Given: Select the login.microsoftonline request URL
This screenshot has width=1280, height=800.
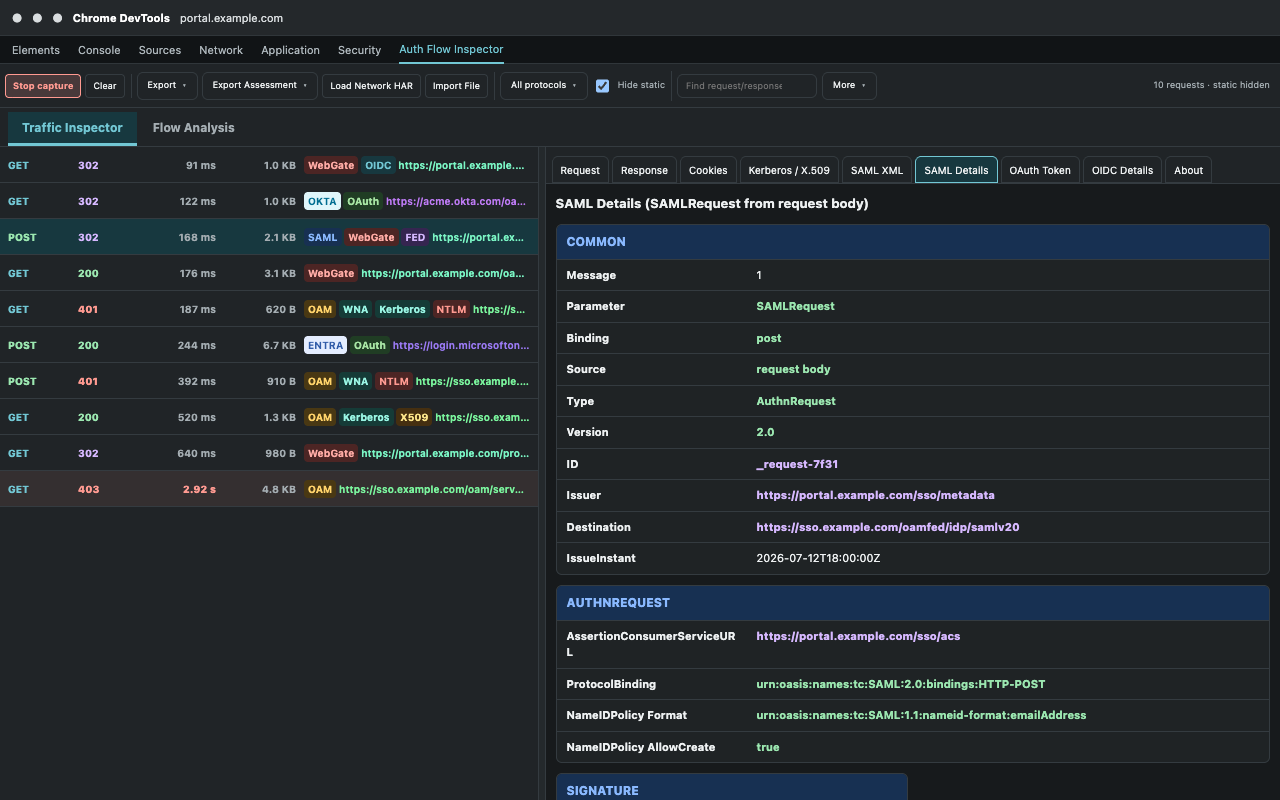Looking at the screenshot, I should 461,345.
